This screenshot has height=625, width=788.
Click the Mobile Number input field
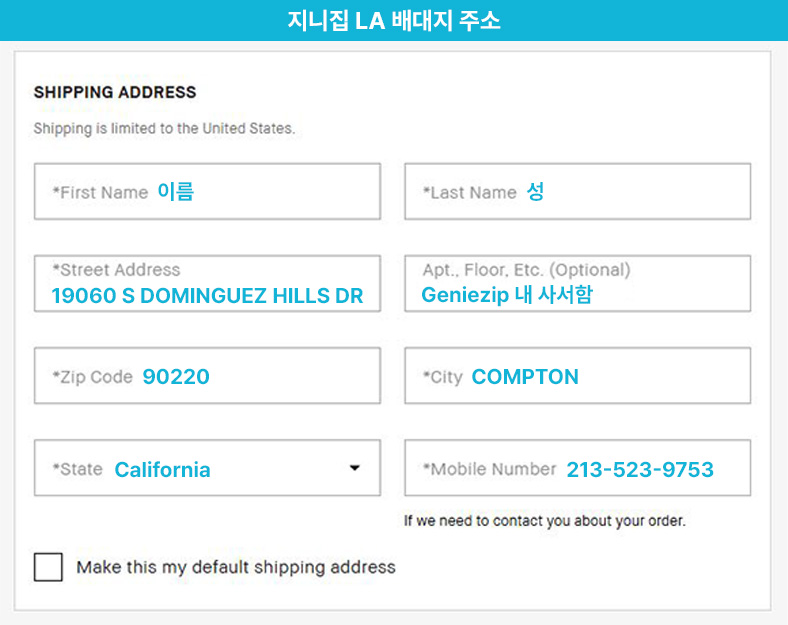[577, 468]
